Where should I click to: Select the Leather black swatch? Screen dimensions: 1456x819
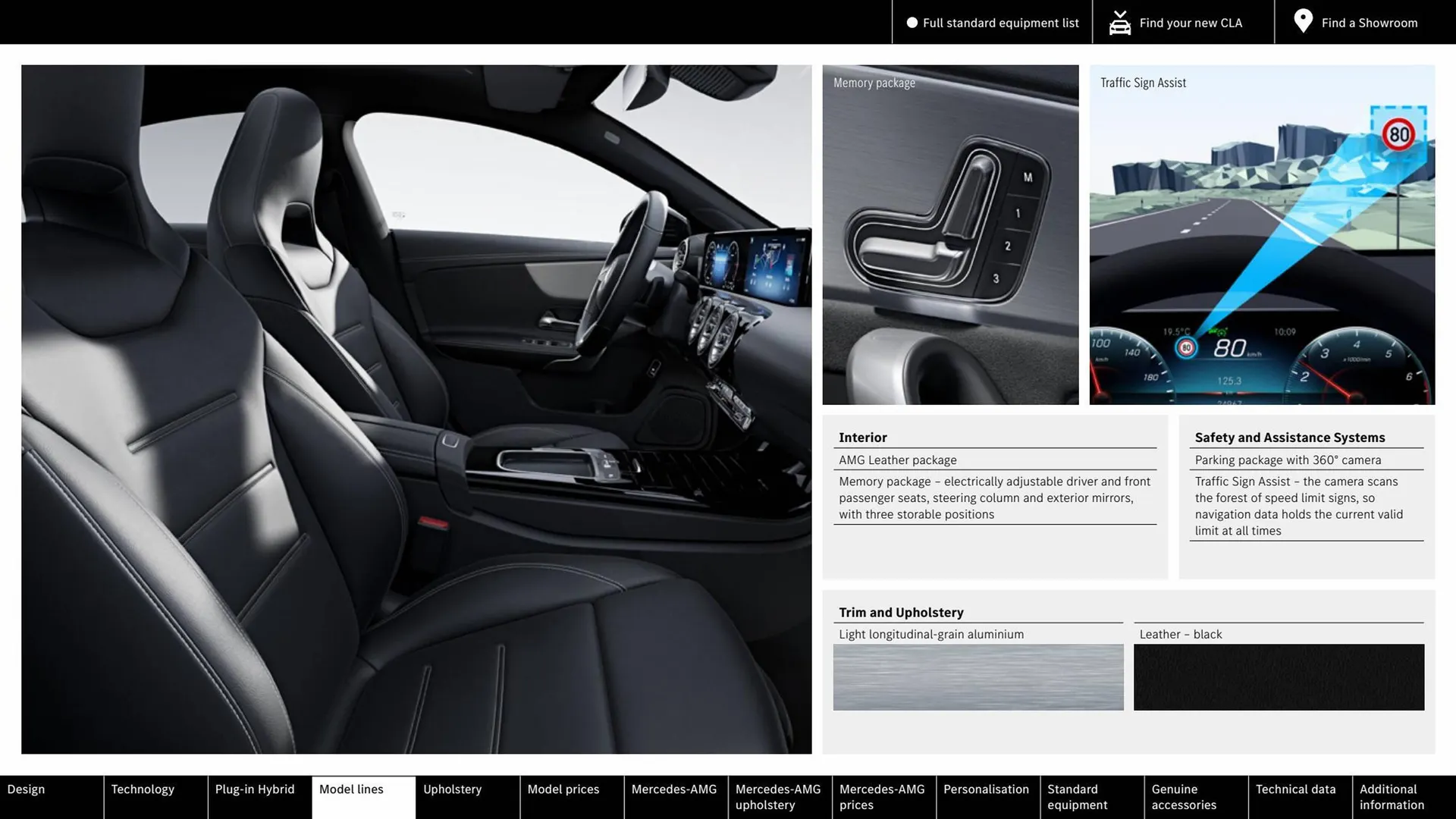pos(1279,677)
